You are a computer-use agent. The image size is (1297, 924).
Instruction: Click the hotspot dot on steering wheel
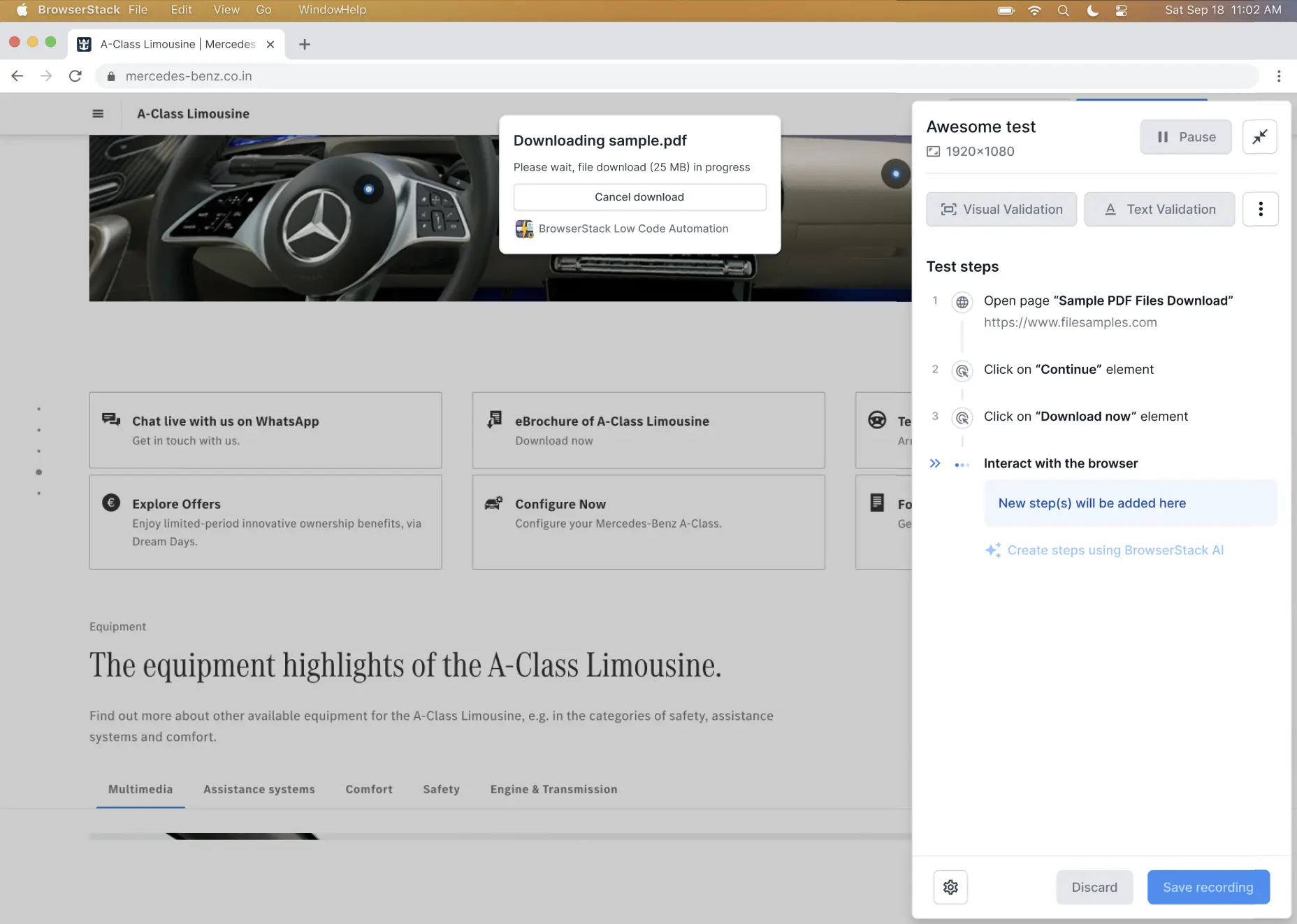pos(369,189)
